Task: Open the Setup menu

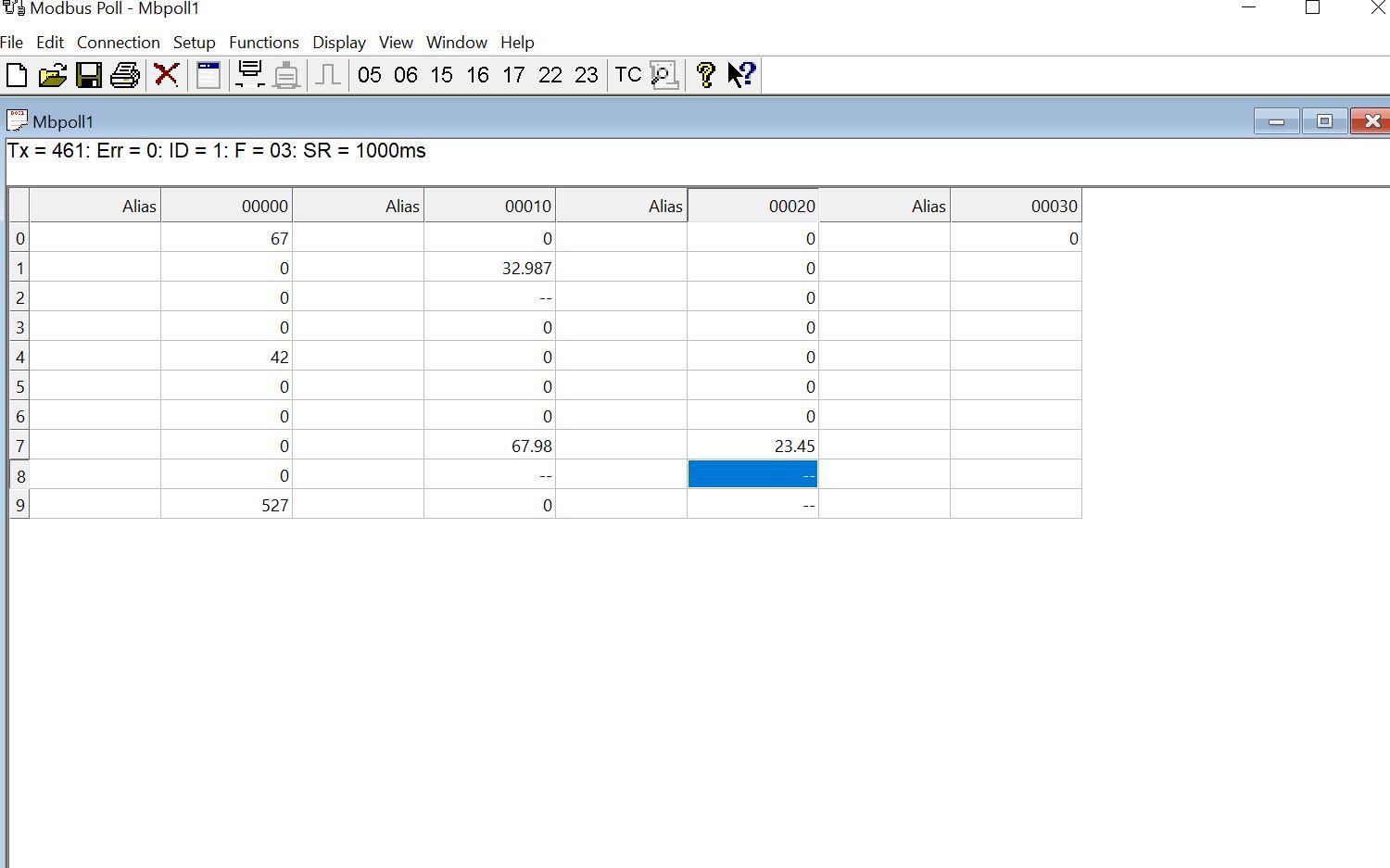Action: [x=194, y=42]
